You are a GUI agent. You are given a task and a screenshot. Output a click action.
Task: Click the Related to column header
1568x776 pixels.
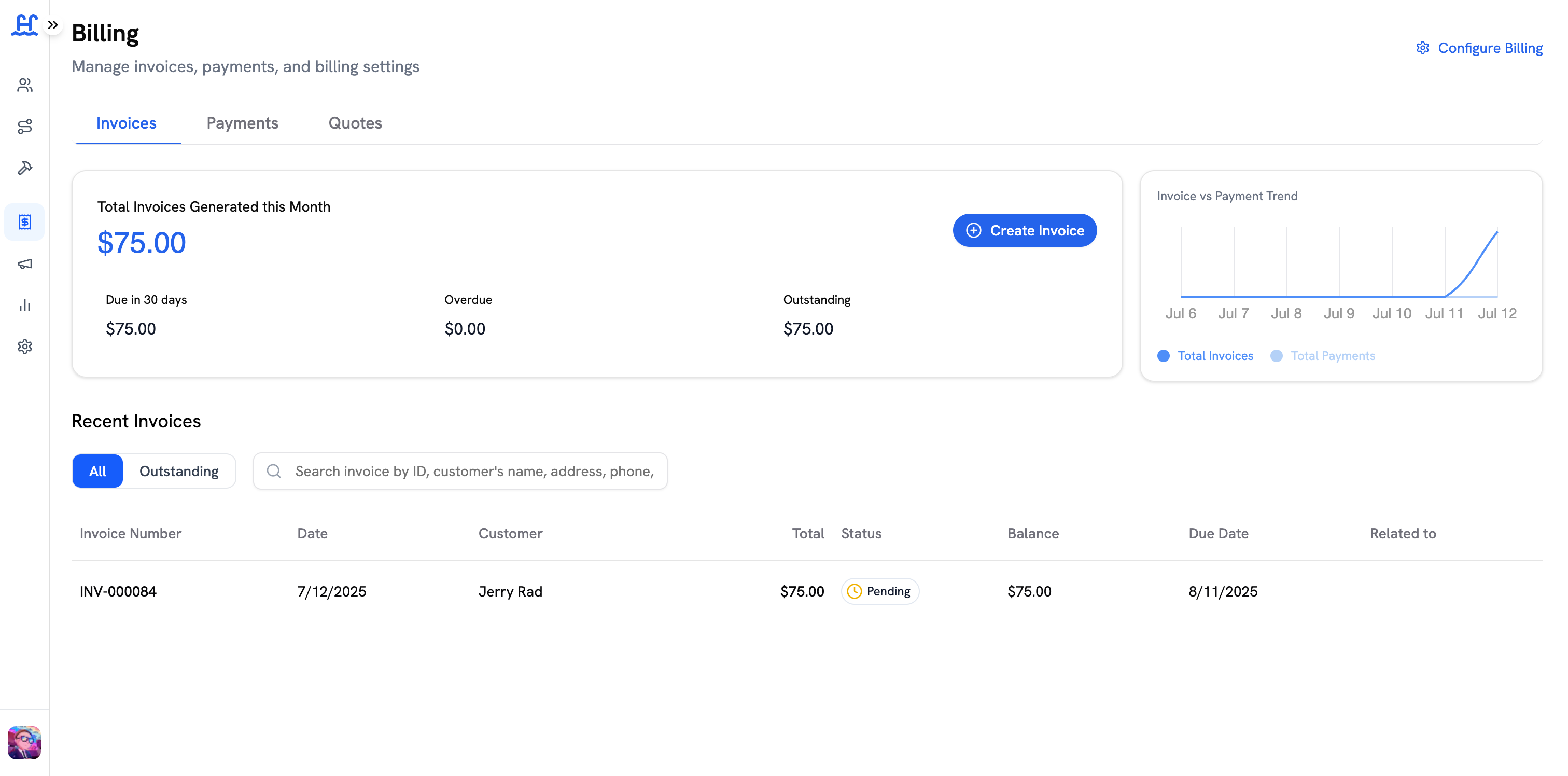coord(1403,534)
